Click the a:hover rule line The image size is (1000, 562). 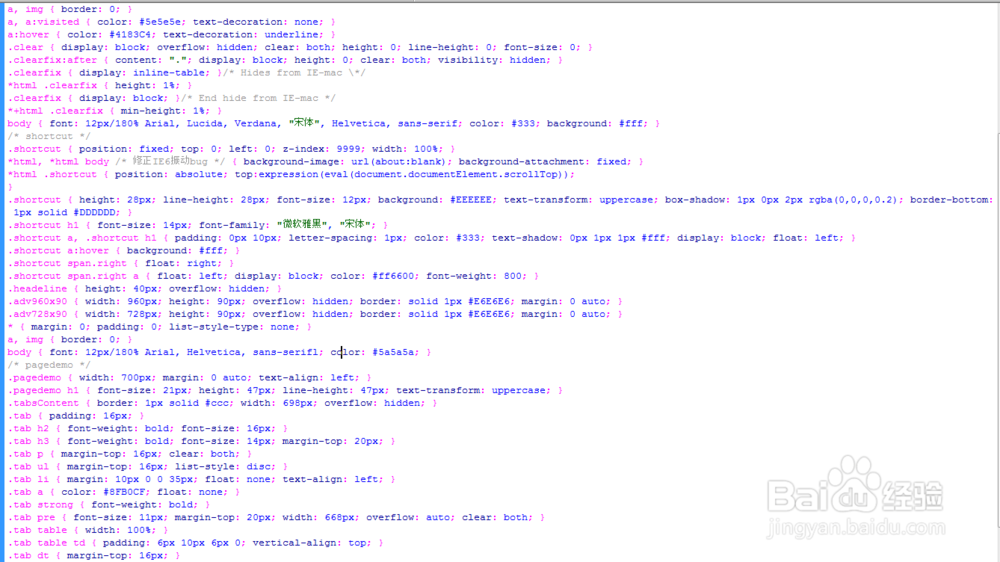coord(171,34)
